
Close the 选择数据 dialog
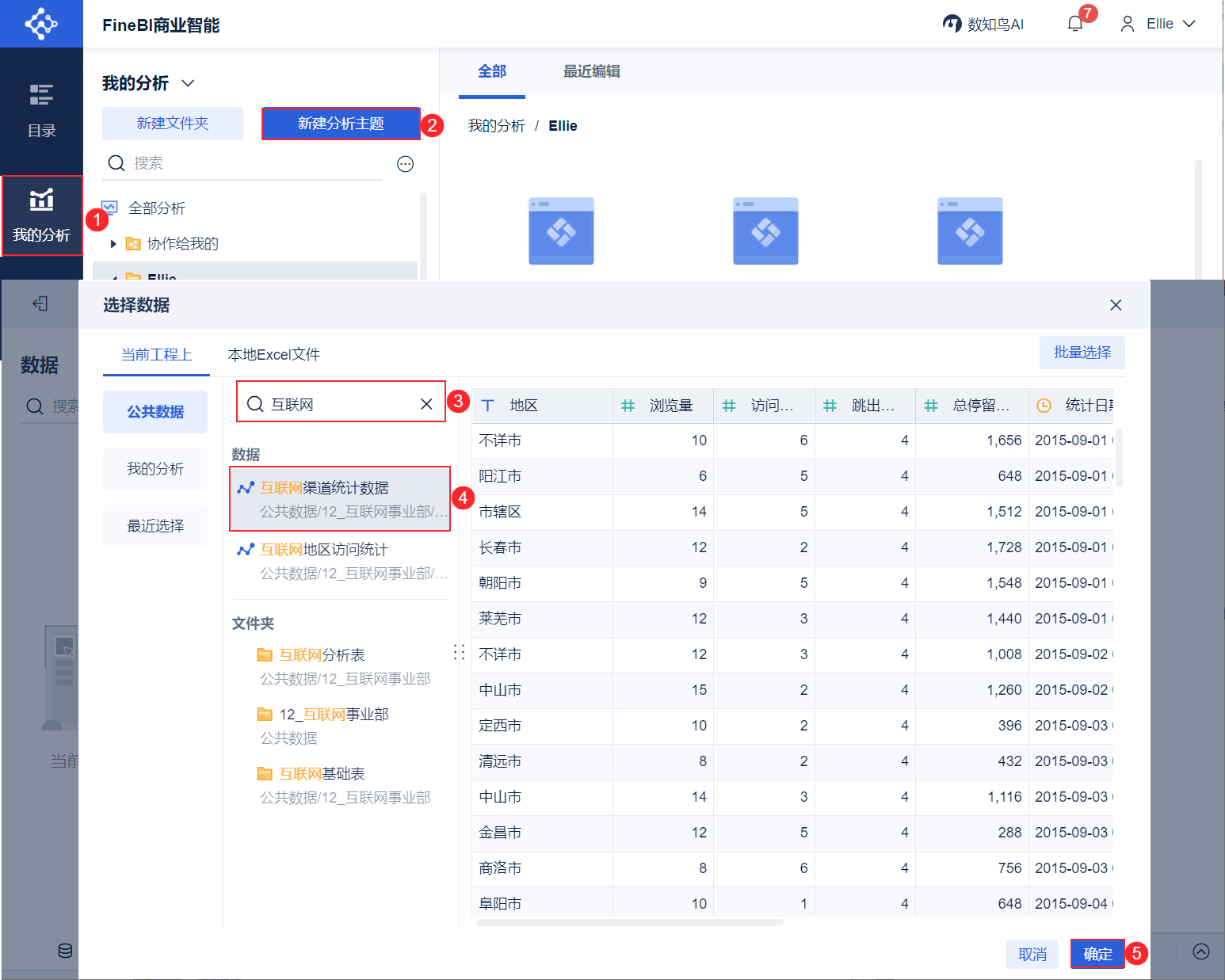click(x=1116, y=305)
